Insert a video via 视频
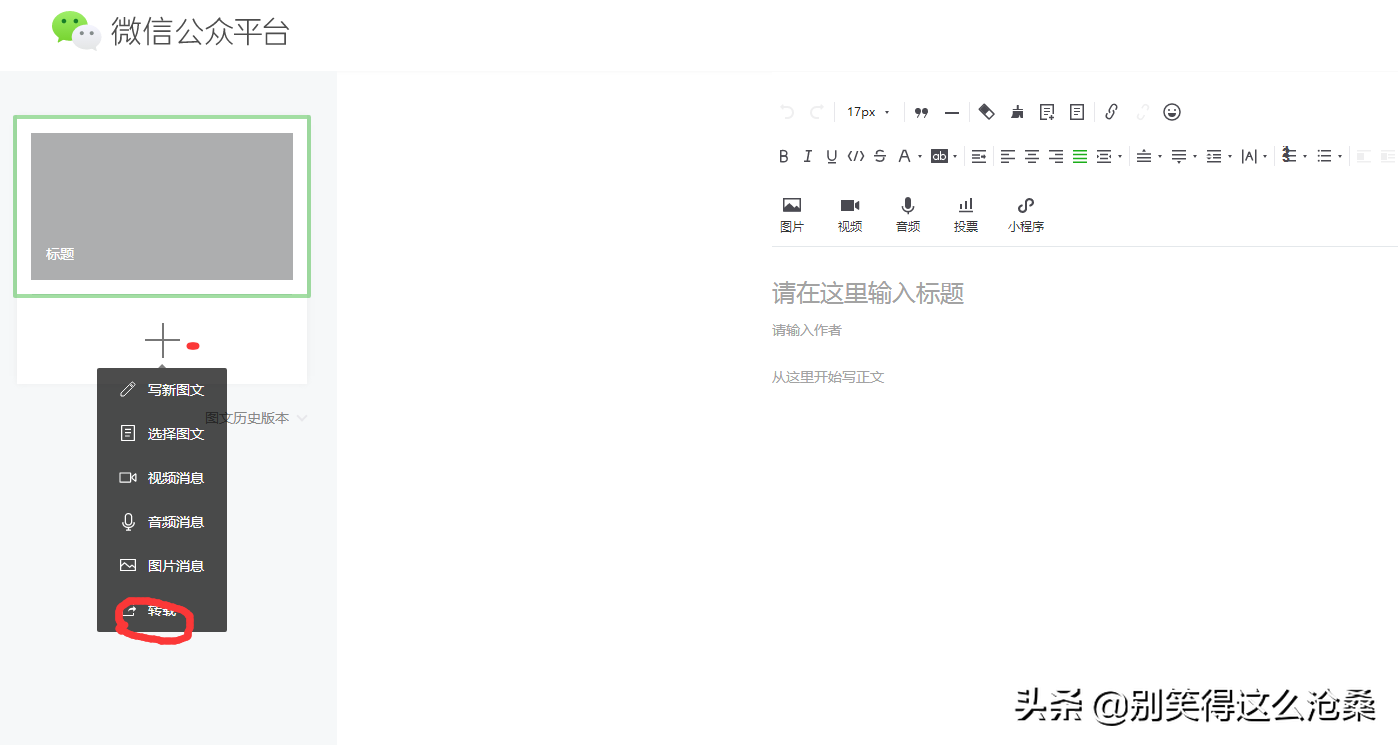This screenshot has width=1398, height=745. (x=850, y=215)
